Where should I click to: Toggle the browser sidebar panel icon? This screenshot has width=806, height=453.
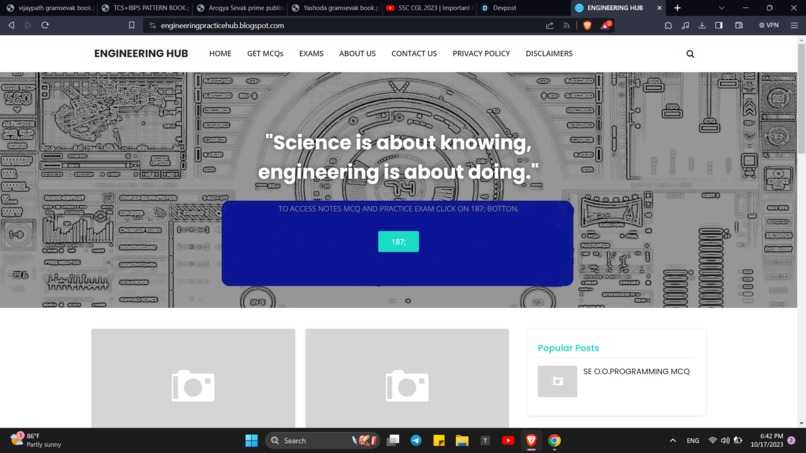point(719,25)
